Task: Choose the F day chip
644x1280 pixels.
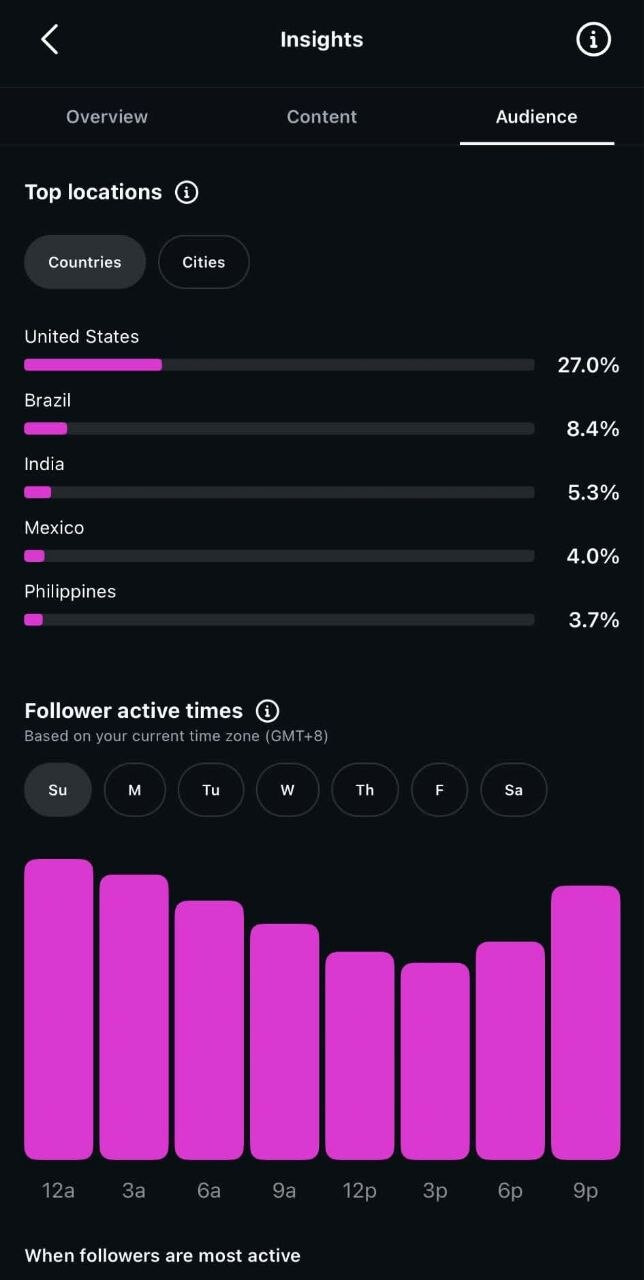Action: click(x=439, y=790)
